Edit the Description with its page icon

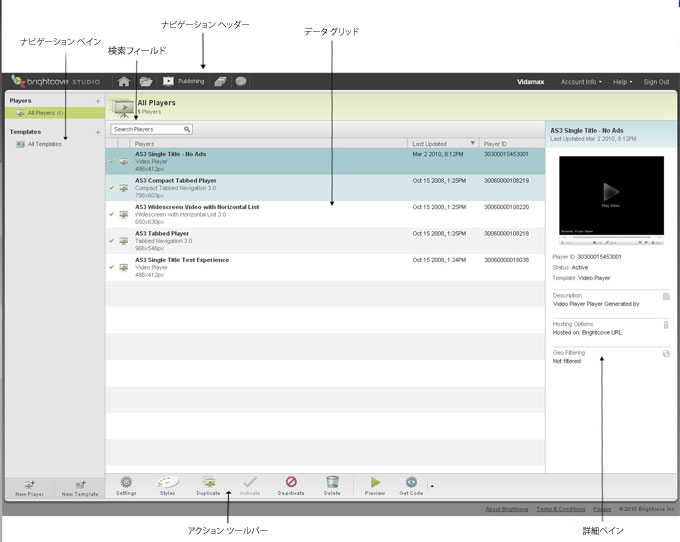667,297
